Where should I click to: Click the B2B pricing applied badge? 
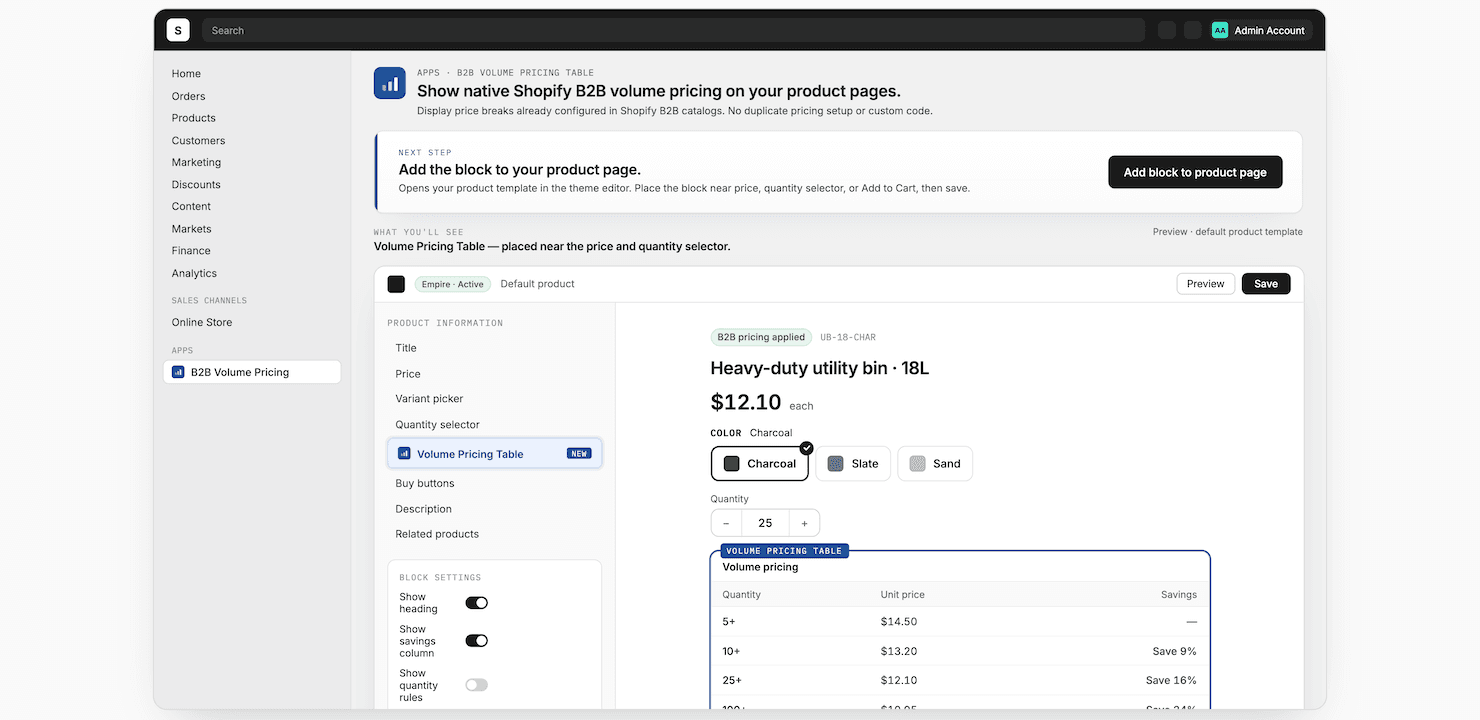761,337
